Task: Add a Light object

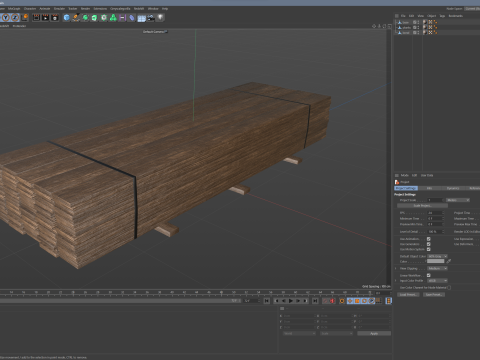Action: tap(160, 17)
